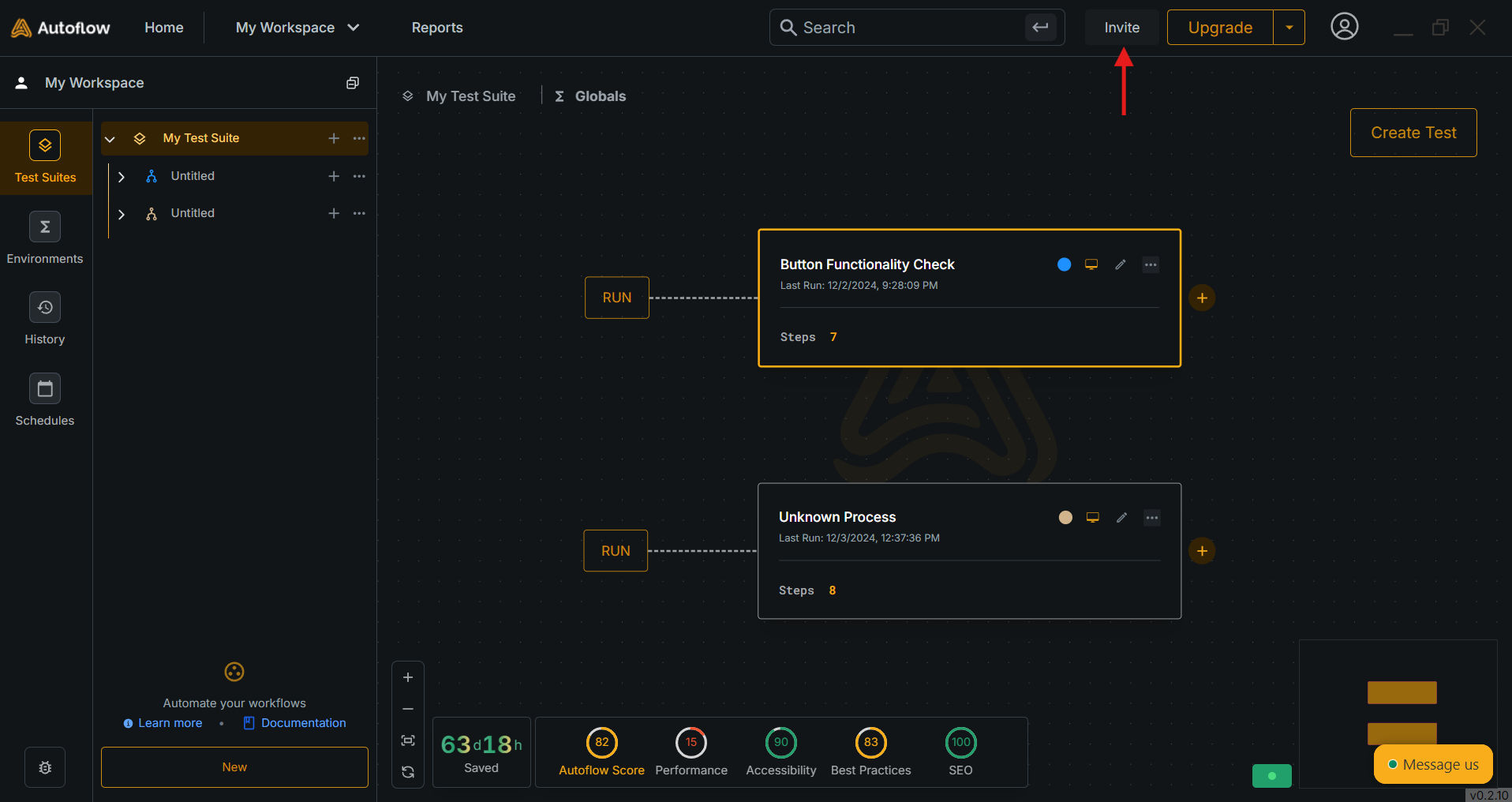Open the user account profile icon

click(1344, 27)
